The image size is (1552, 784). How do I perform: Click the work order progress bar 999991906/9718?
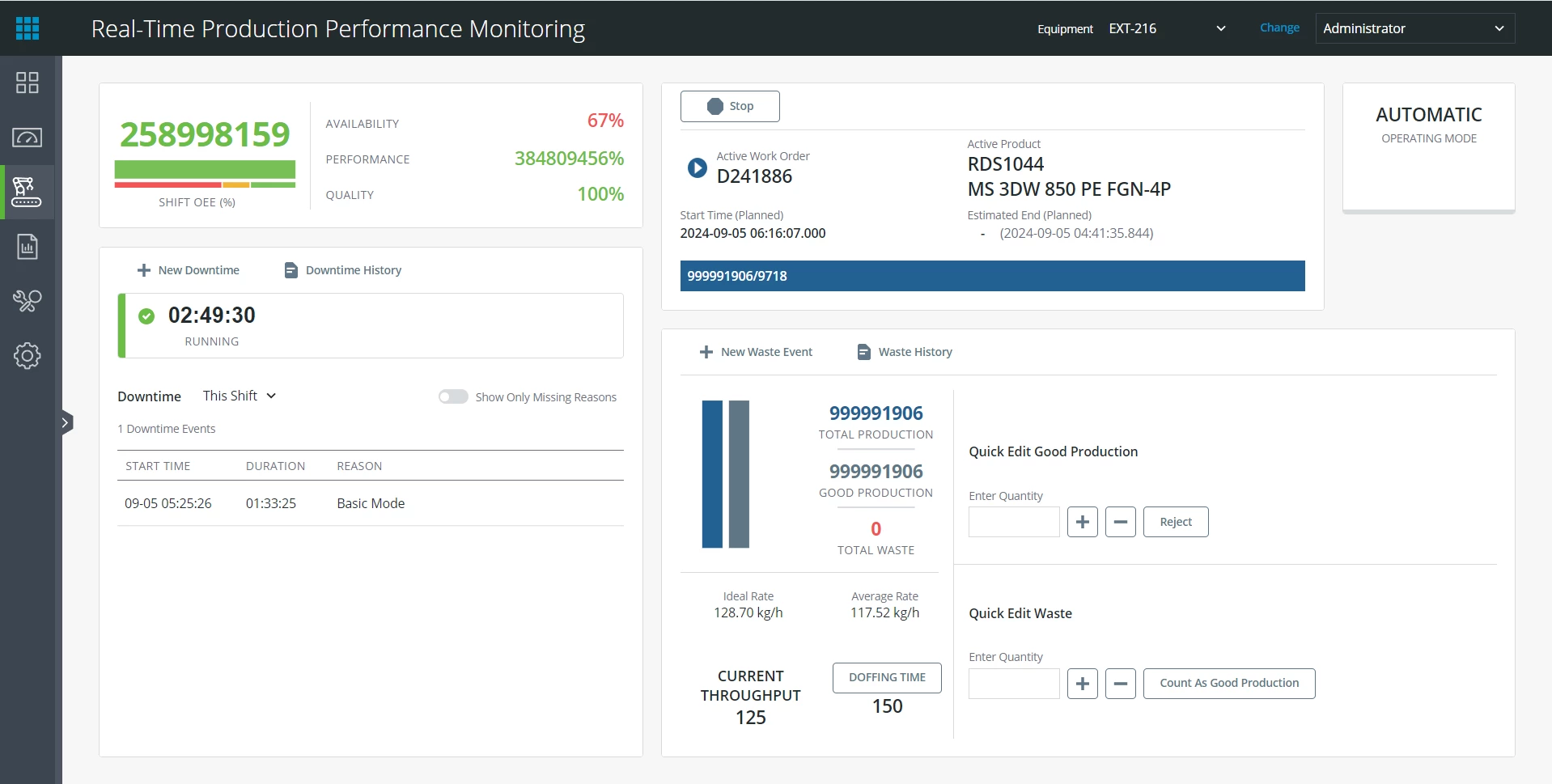[992, 276]
